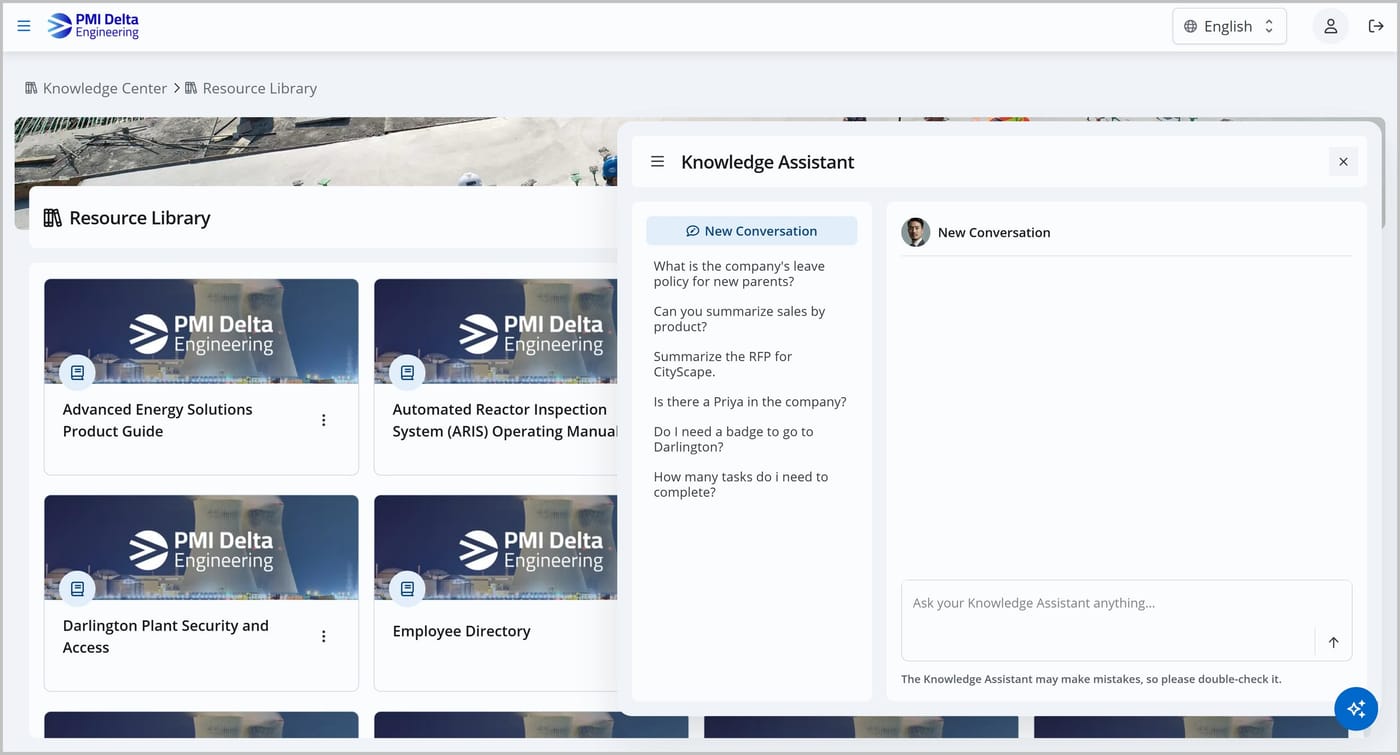The width and height of the screenshot is (1400, 755).
Task: Start a New Conversation
Action: (751, 231)
